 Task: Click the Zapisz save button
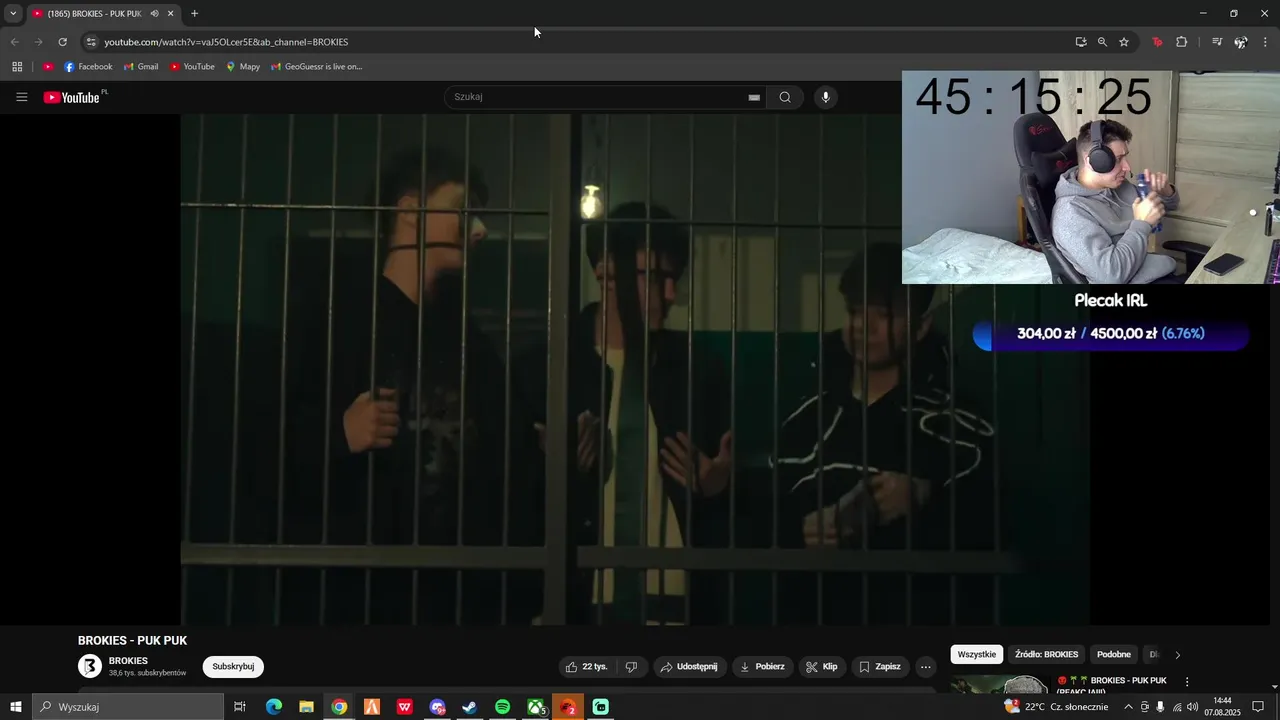click(x=880, y=667)
